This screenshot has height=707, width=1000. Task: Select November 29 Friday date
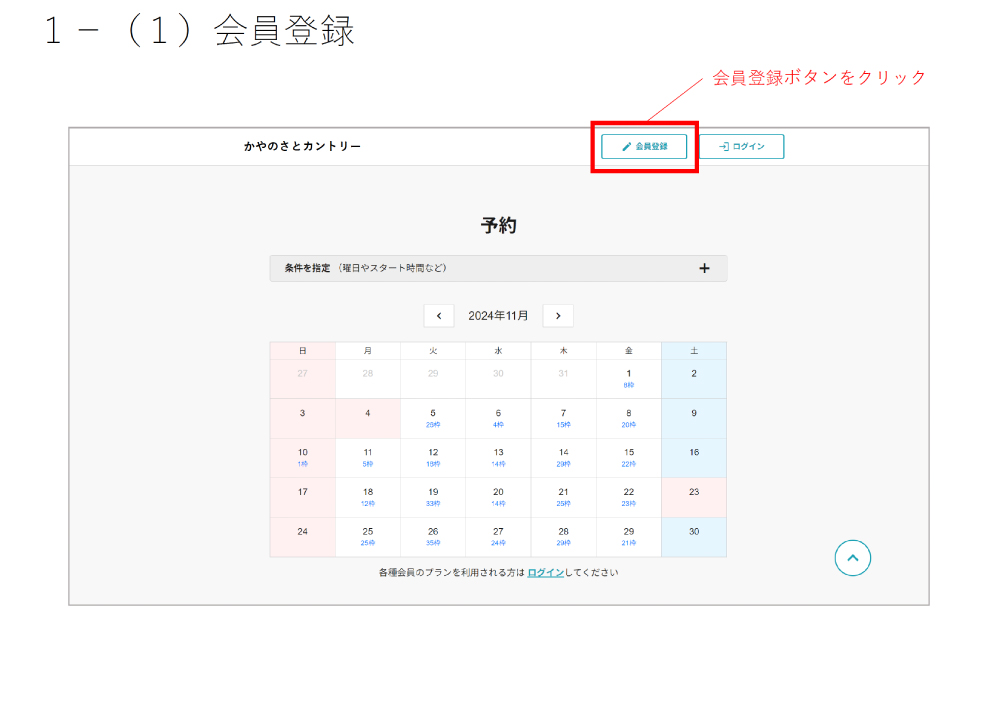point(628,536)
